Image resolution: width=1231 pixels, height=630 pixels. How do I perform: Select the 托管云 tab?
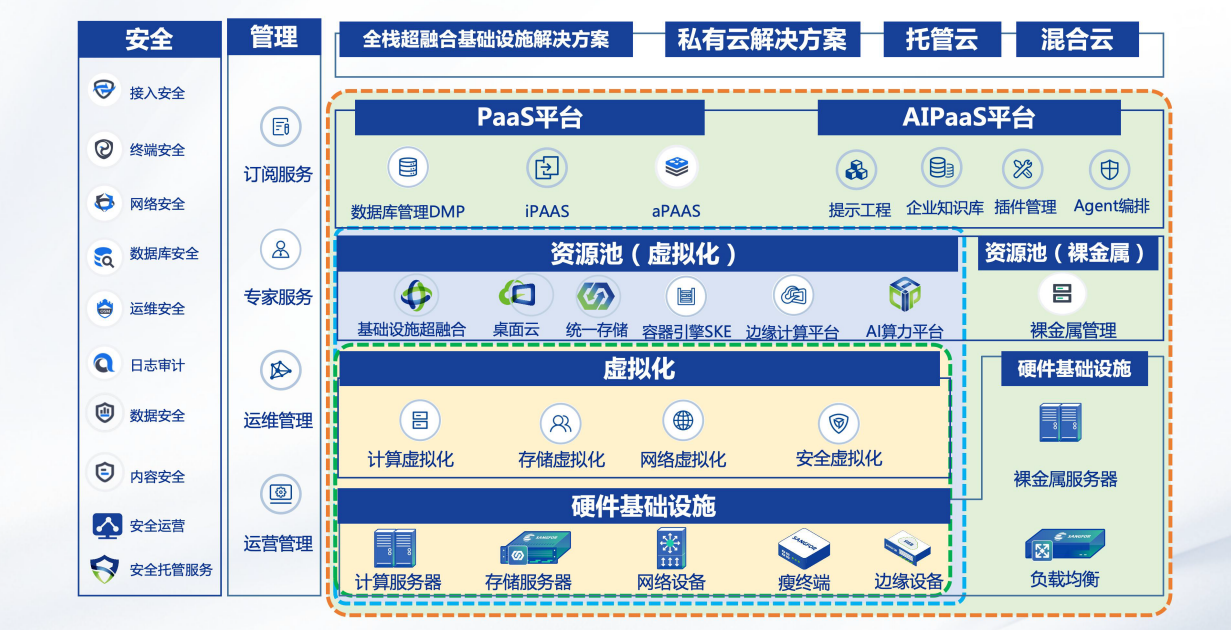[x=941, y=39]
